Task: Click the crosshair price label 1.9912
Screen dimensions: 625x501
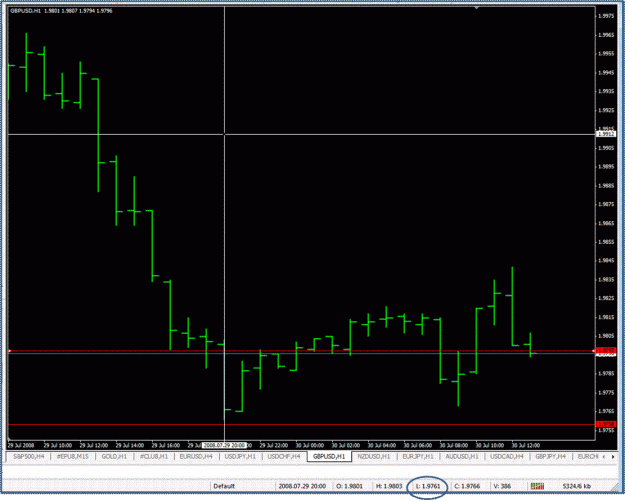Action: click(x=606, y=134)
